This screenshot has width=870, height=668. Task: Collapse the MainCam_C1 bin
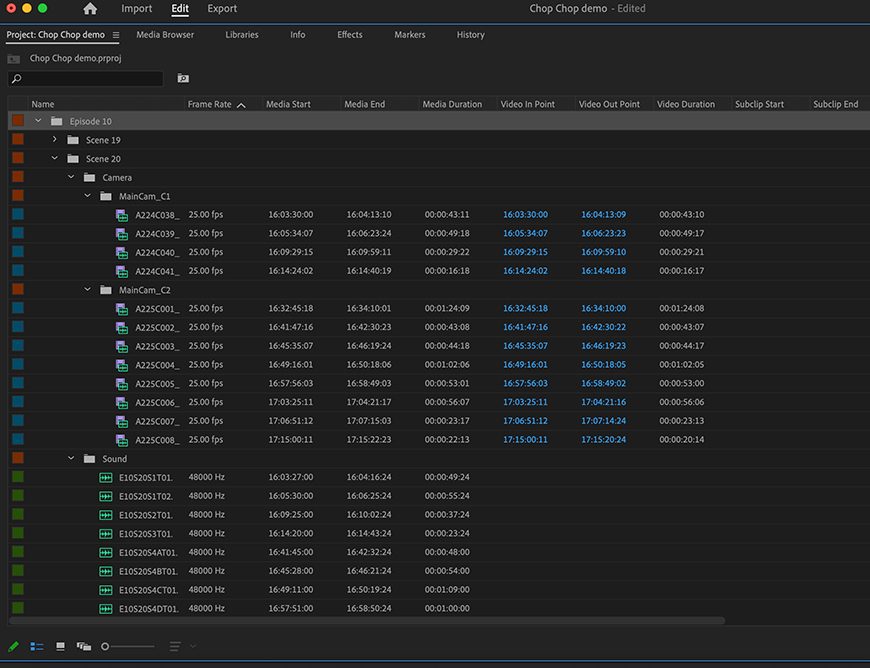[87, 196]
